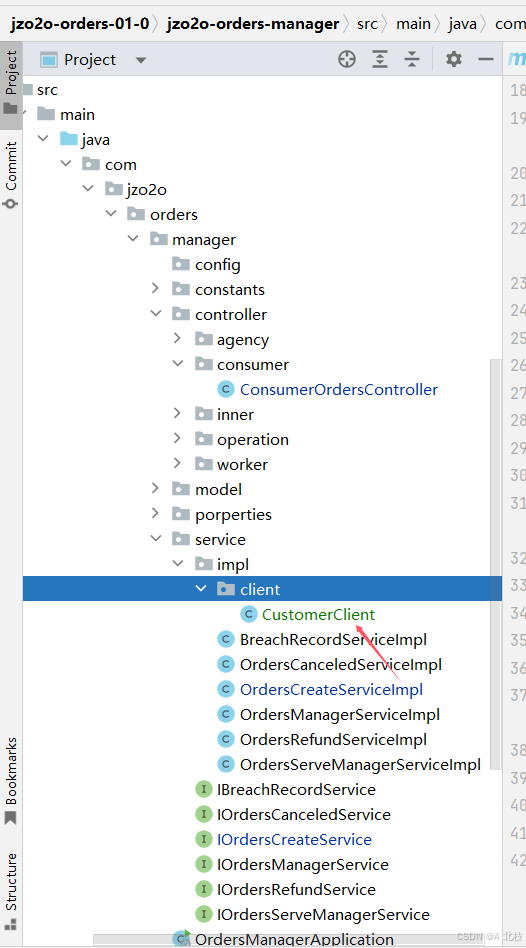Open BreachRecordServiceImpl class

tap(333, 639)
